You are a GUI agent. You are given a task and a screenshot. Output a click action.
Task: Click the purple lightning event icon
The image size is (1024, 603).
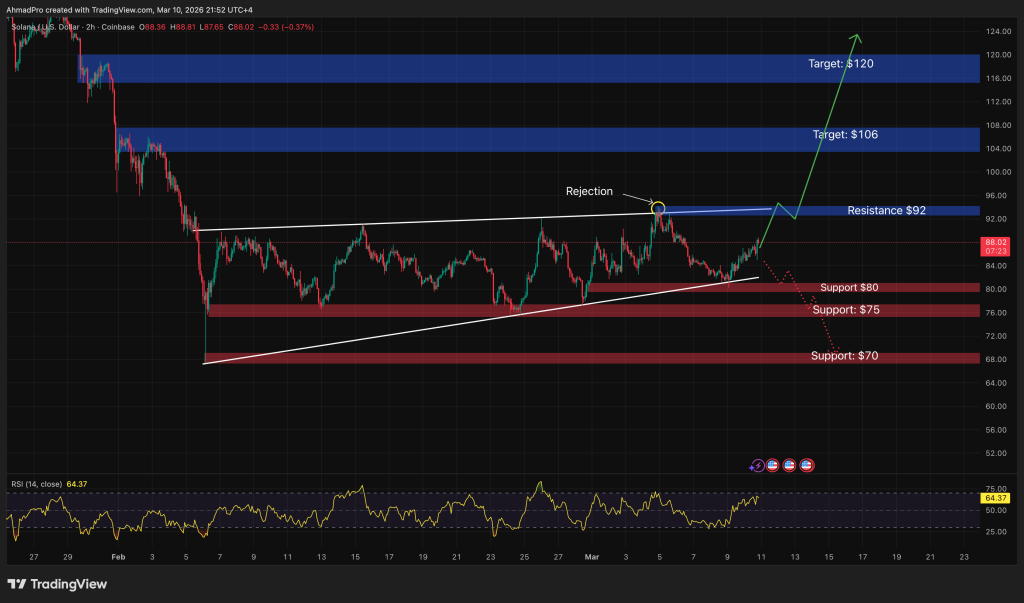pos(757,465)
